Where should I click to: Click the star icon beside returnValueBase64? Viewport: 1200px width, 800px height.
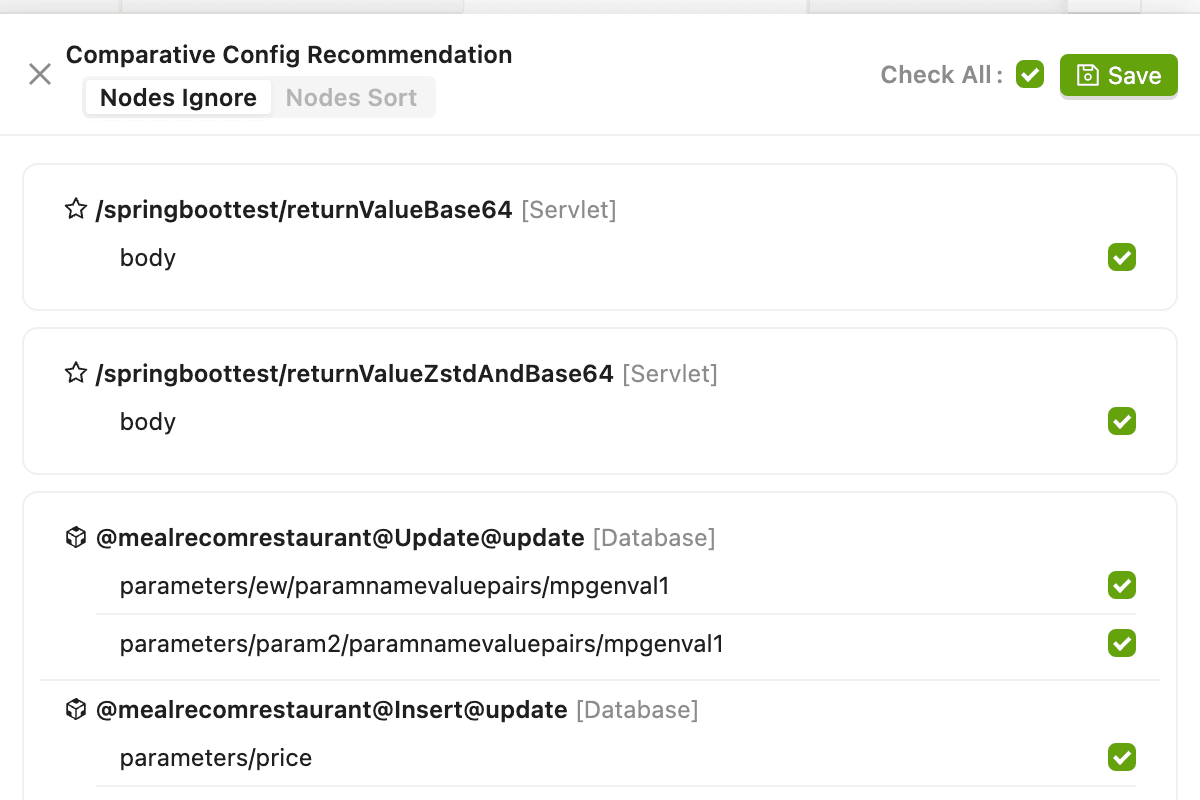click(x=76, y=209)
